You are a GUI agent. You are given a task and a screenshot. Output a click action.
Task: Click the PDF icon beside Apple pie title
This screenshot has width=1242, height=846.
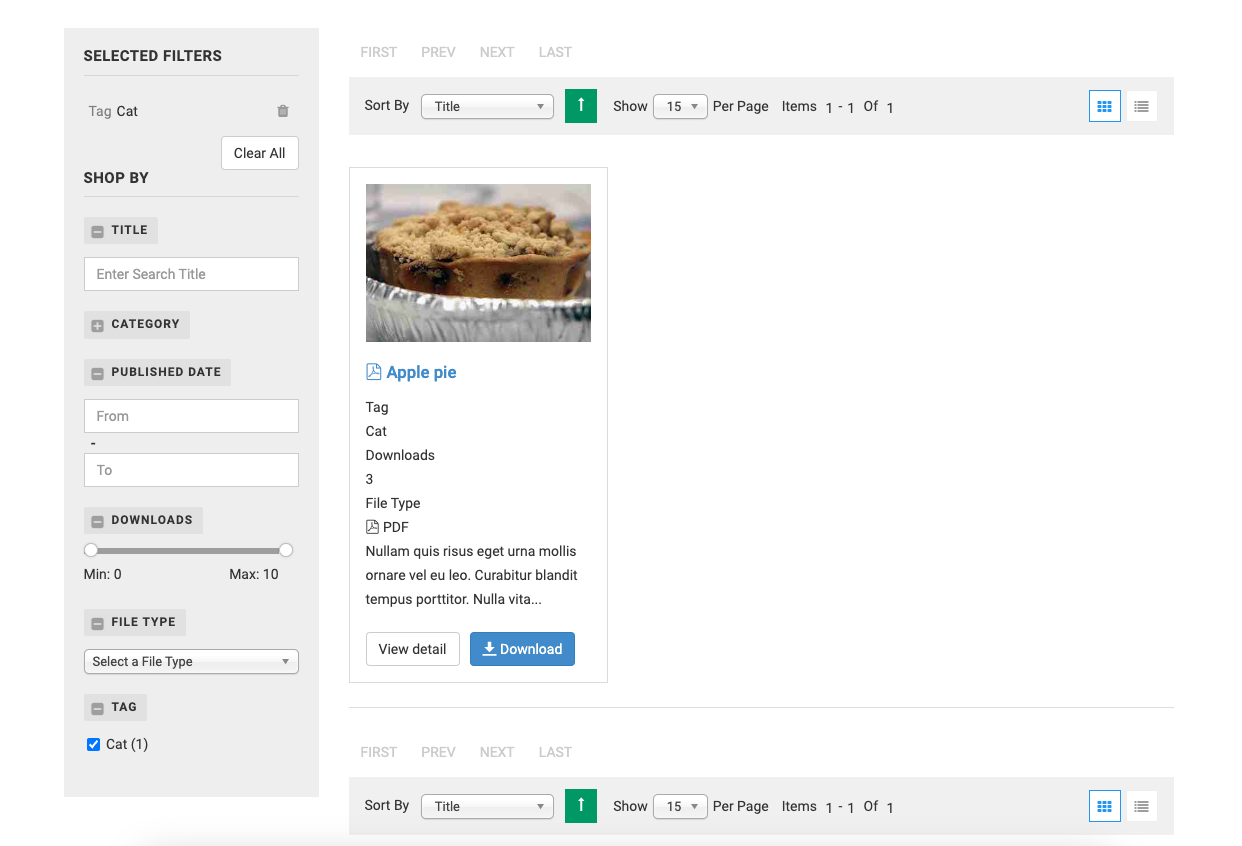(374, 372)
